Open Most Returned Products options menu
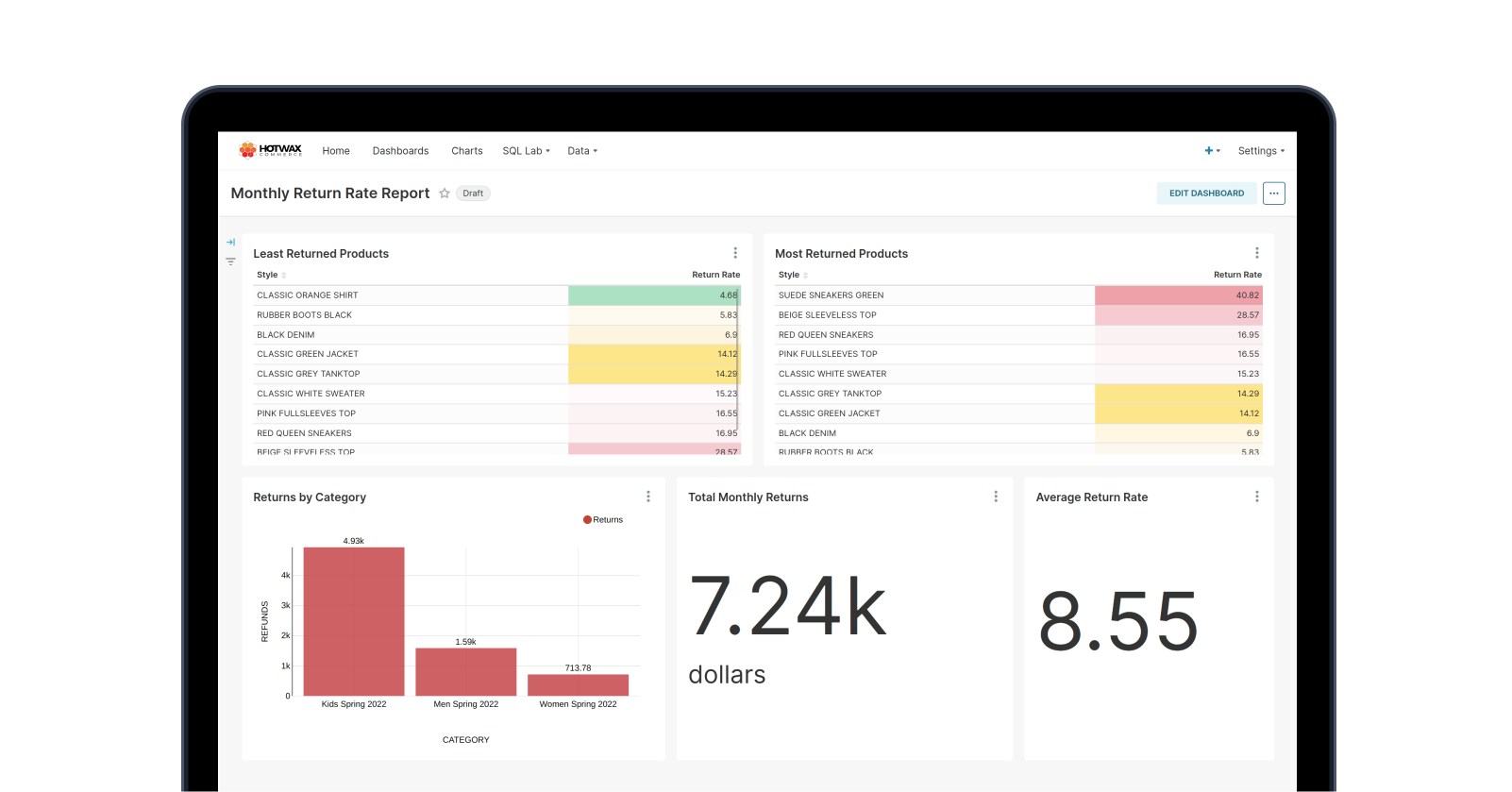Image resolution: width=1512 pixels, height=792 pixels. (x=1256, y=253)
